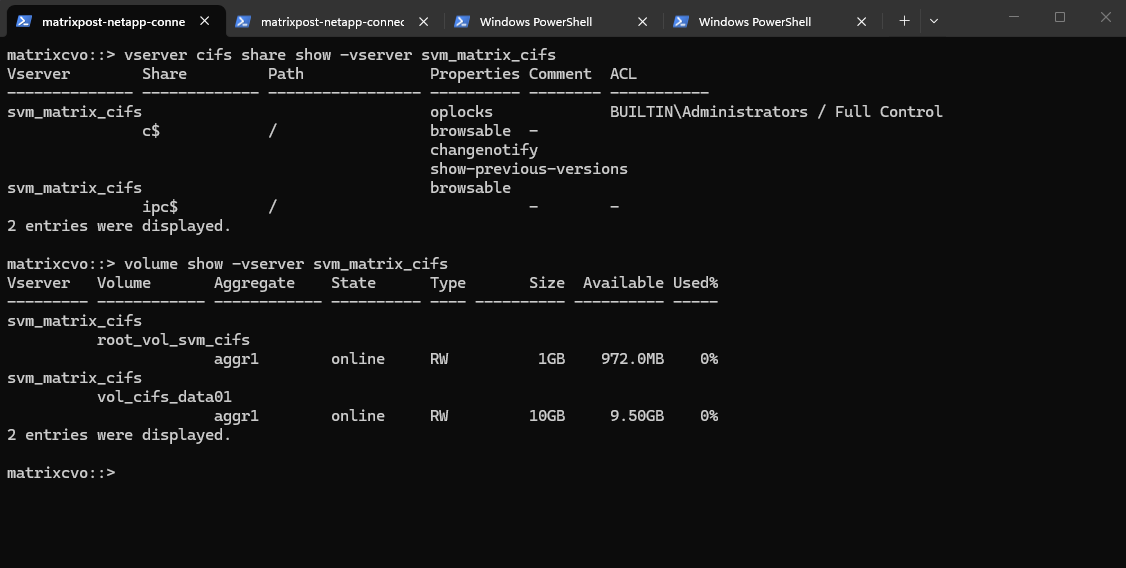This screenshot has height=568, width=1126.
Task: Close the Windows Terminal window
Action: (x=1104, y=17)
